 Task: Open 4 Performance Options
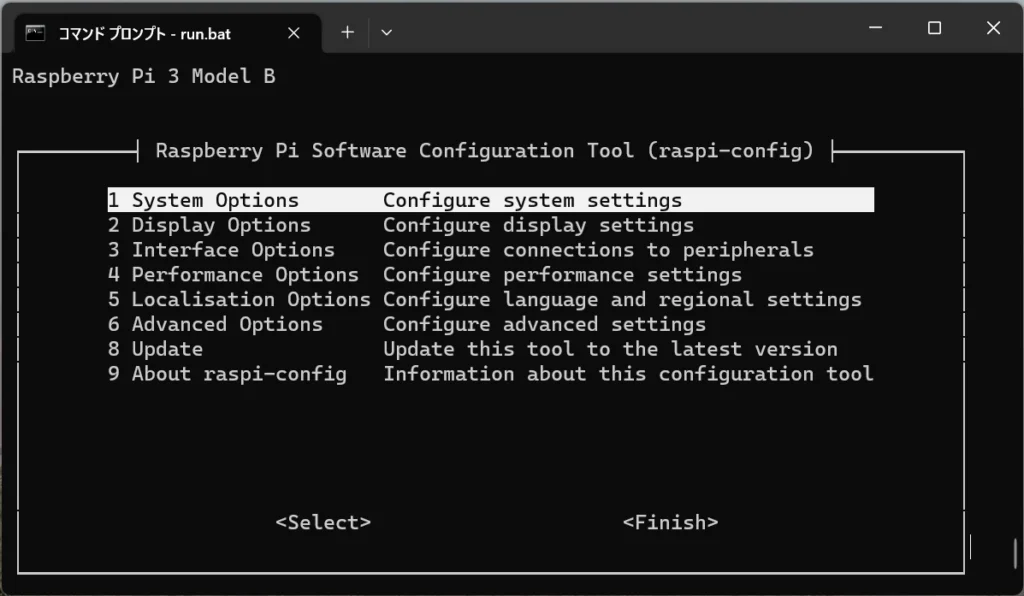coord(234,275)
